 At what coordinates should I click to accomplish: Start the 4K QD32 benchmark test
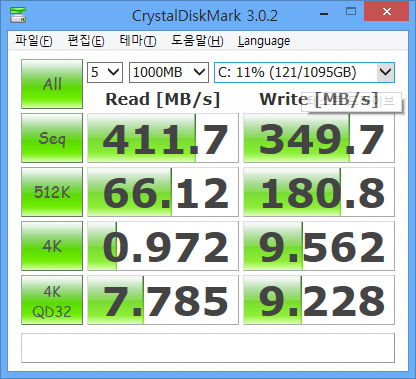pyautogui.click(x=52, y=300)
